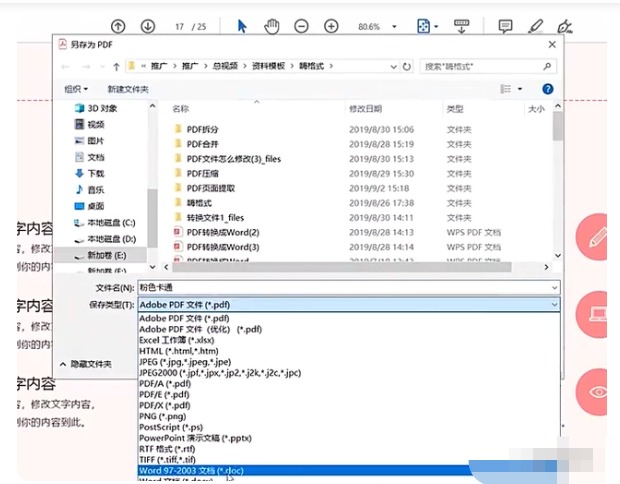Click the save type combo box
The image size is (620, 484).
pos(349,304)
